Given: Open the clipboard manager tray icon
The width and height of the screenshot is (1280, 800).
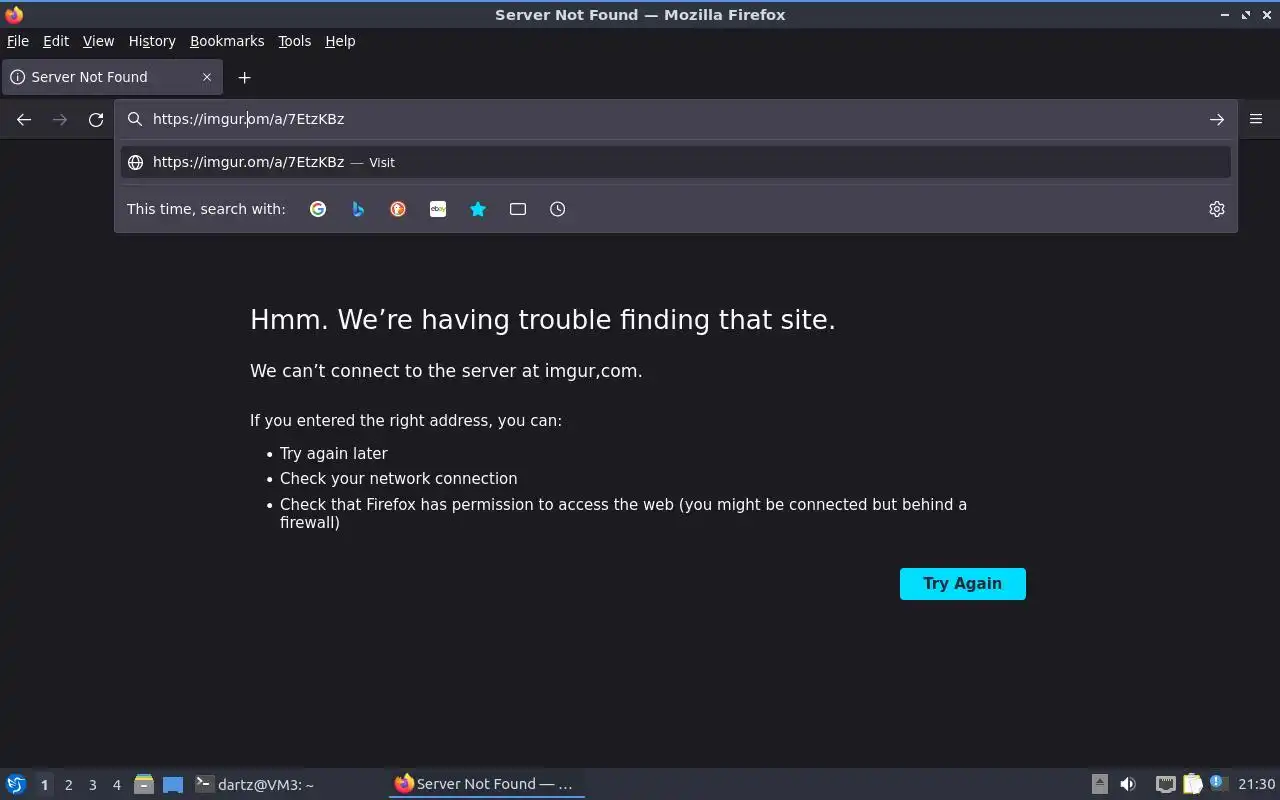Looking at the screenshot, I should 1192,784.
